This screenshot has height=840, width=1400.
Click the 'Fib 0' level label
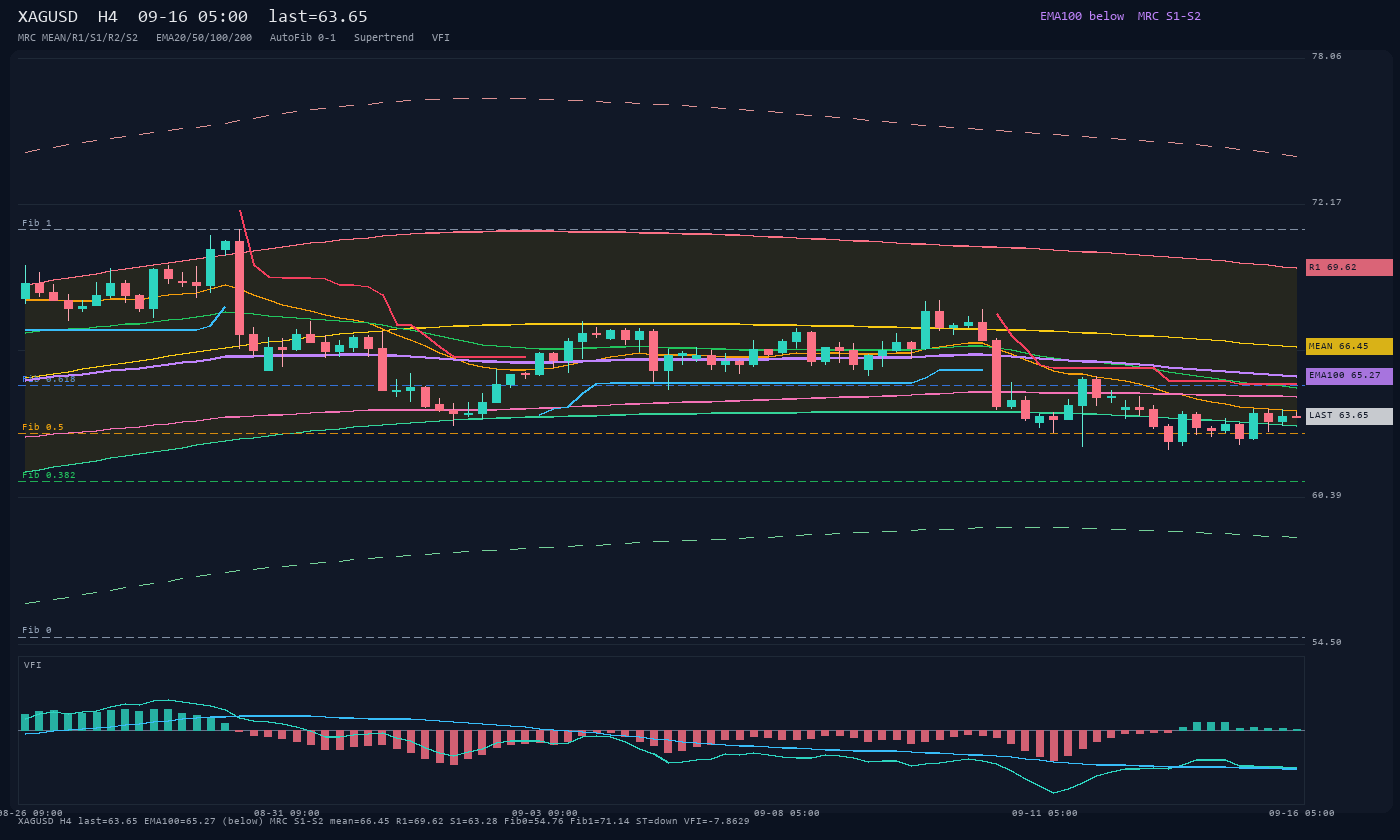tap(37, 630)
